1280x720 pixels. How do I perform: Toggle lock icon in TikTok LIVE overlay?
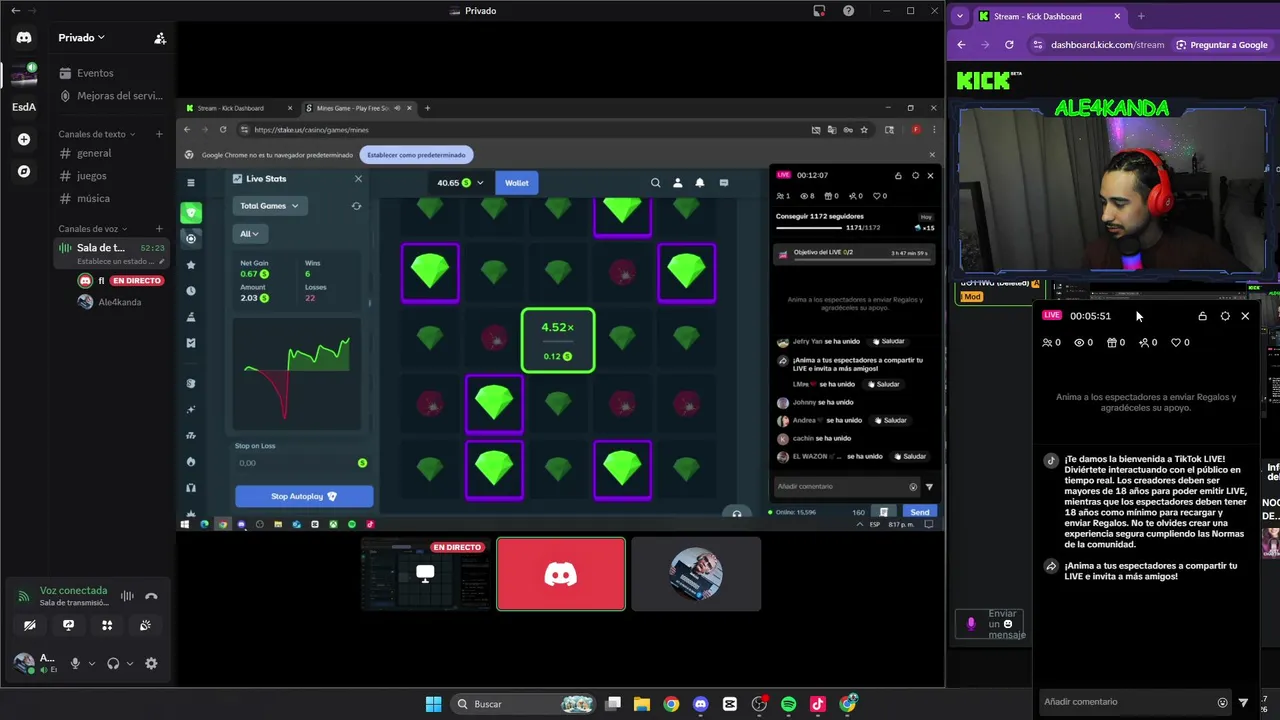point(1203,316)
